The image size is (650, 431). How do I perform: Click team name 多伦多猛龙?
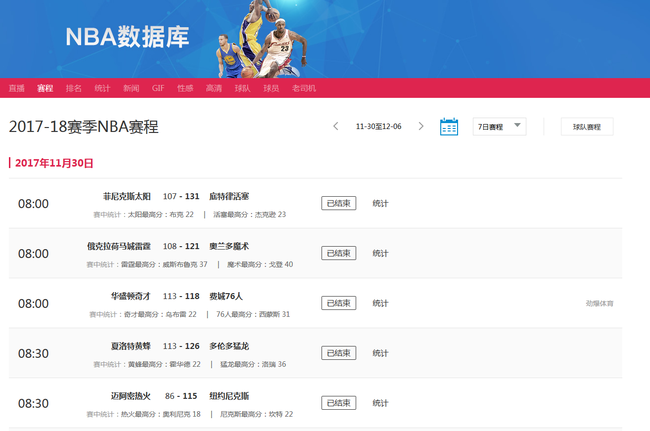coord(229,346)
